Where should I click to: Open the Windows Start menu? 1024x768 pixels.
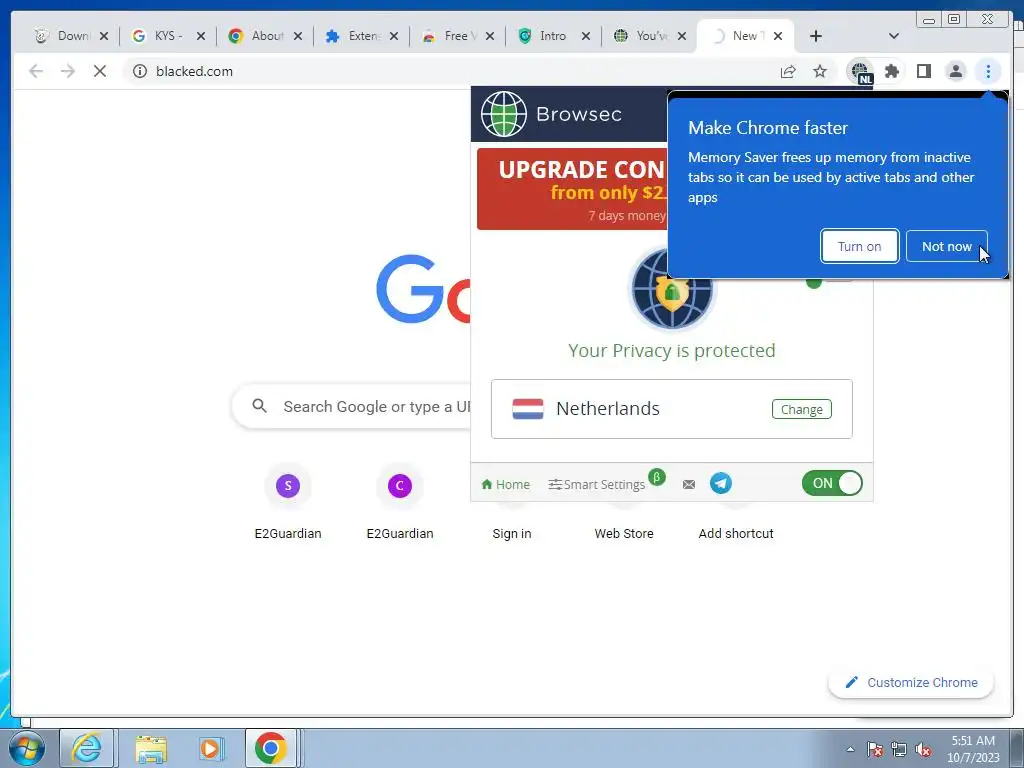(27, 748)
